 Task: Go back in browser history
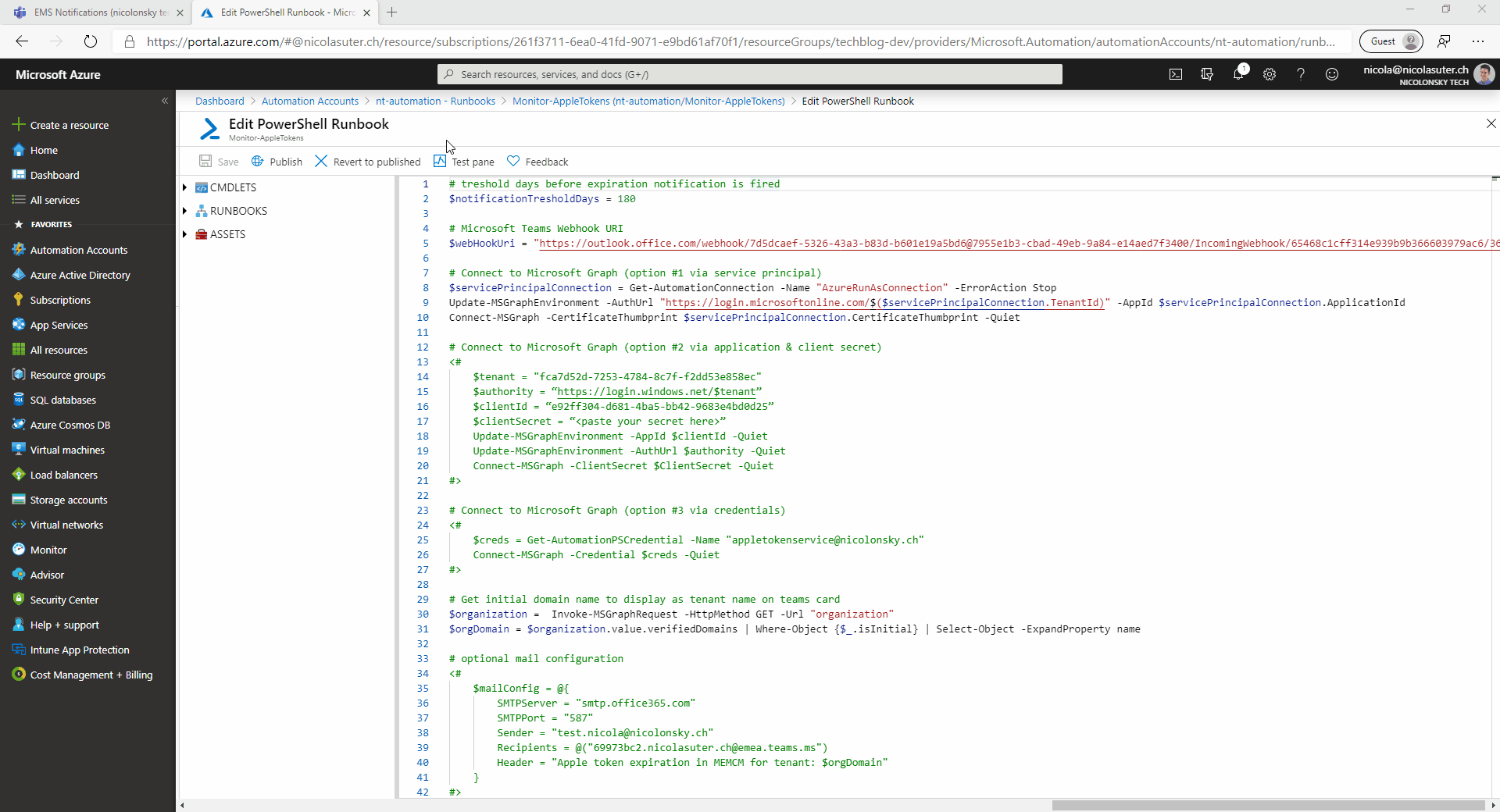coord(22,41)
